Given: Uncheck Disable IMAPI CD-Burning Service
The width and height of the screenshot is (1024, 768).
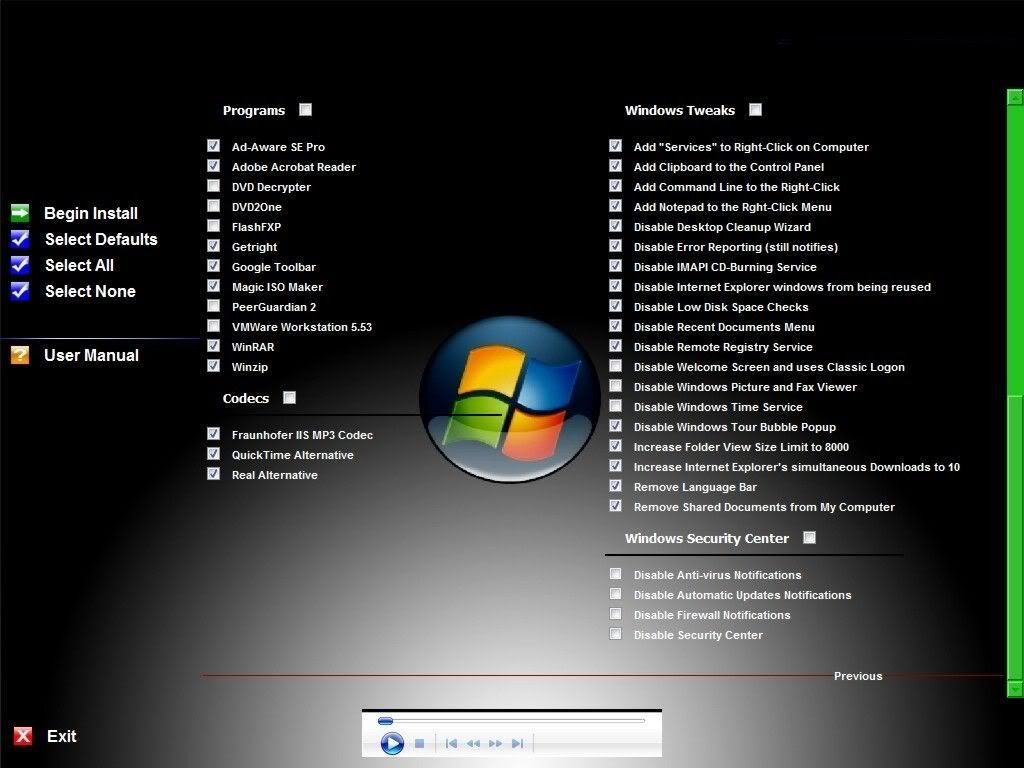Looking at the screenshot, I should tap(615, 266).
